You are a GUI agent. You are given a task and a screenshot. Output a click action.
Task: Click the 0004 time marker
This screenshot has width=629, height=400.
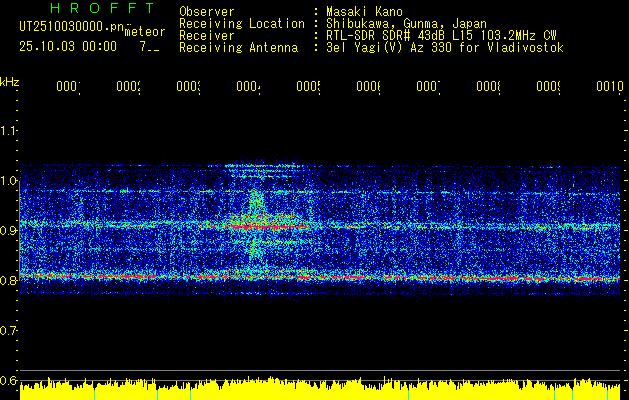(x=248, y=86)
